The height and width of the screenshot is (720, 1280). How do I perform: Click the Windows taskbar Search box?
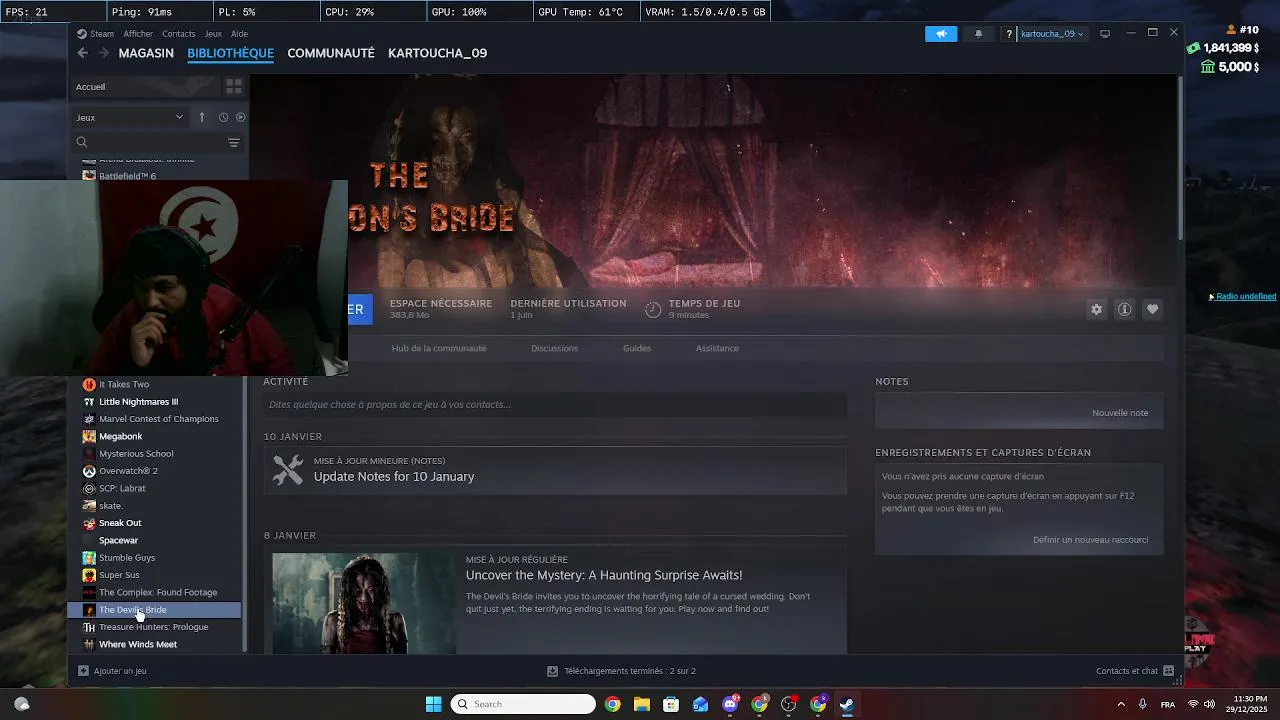pyautogui.click(x=523, y=704)
